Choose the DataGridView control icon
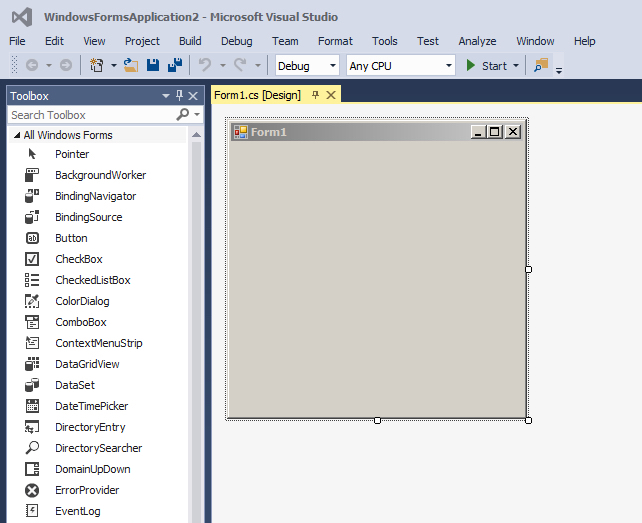This screenshot has height=523, width=642. point(32,364)
